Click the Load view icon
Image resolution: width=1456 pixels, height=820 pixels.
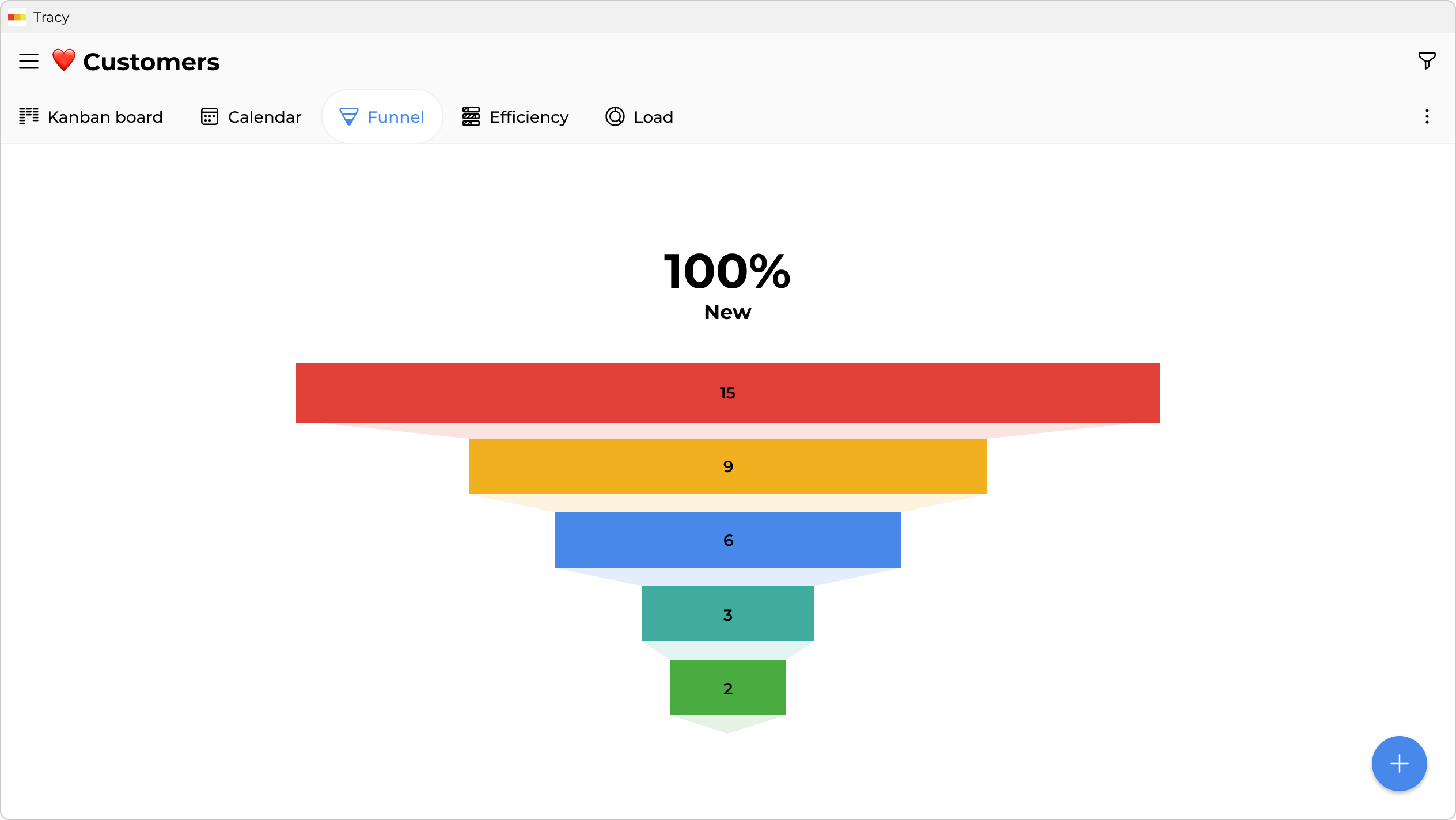tap(614, 116)
